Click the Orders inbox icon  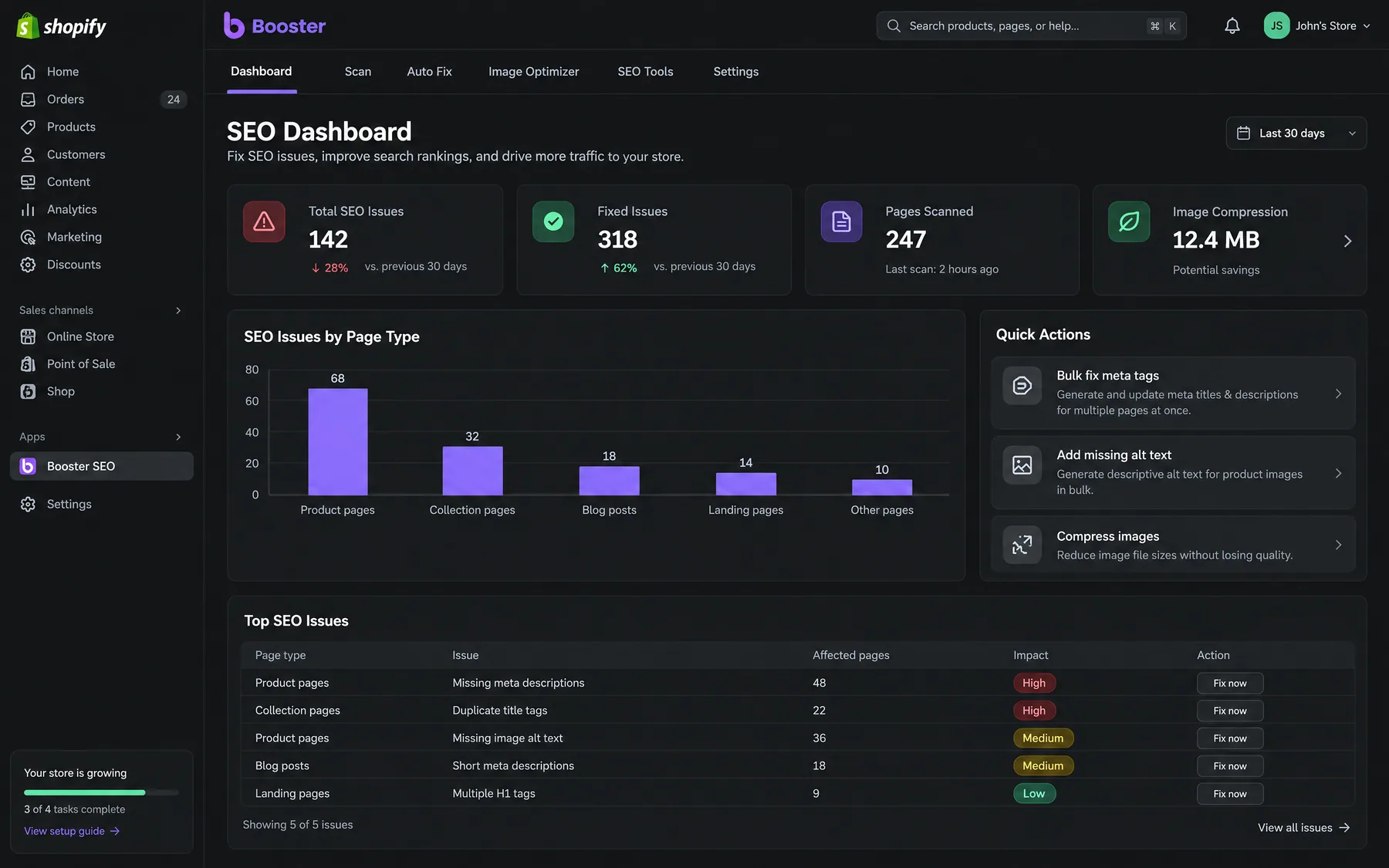[x=29, y=100]
